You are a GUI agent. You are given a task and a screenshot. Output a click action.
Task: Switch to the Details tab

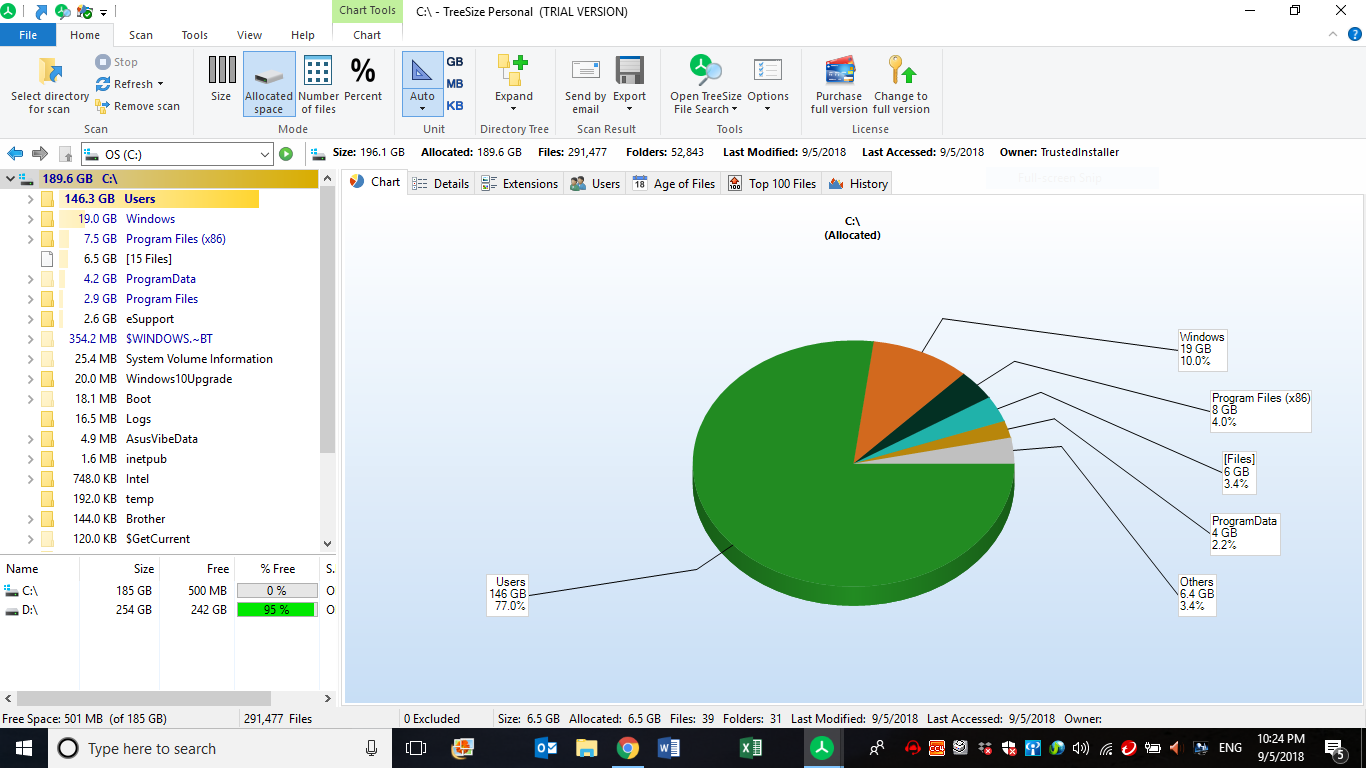point(441,183)
